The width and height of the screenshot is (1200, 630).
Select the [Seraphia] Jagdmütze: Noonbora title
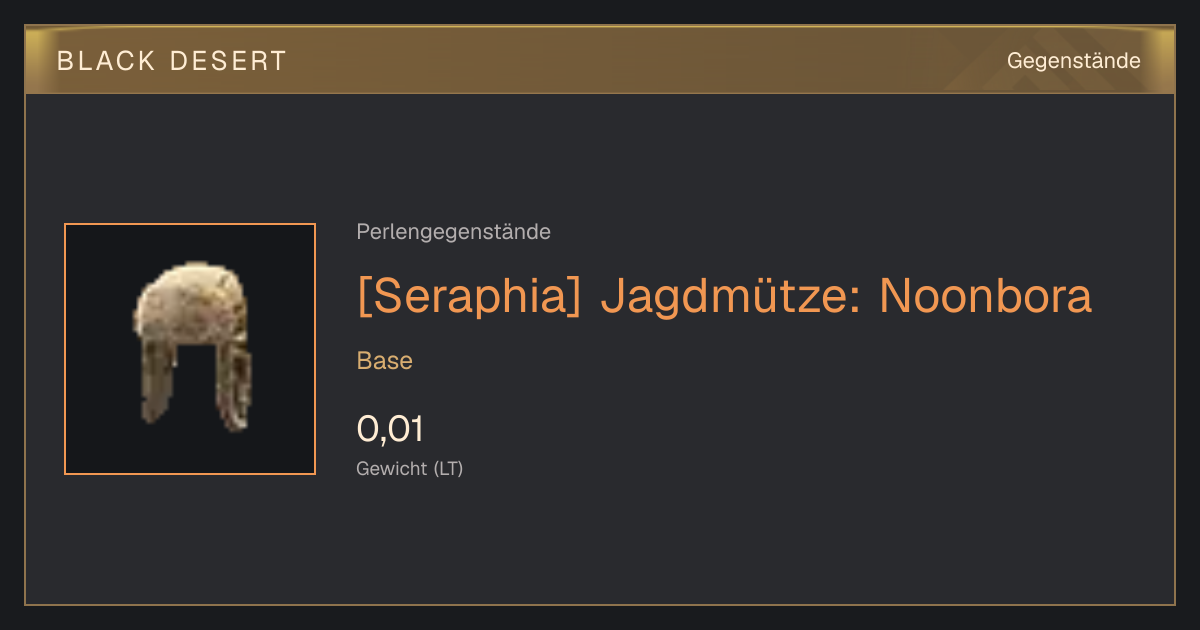[x=724, y=297]
